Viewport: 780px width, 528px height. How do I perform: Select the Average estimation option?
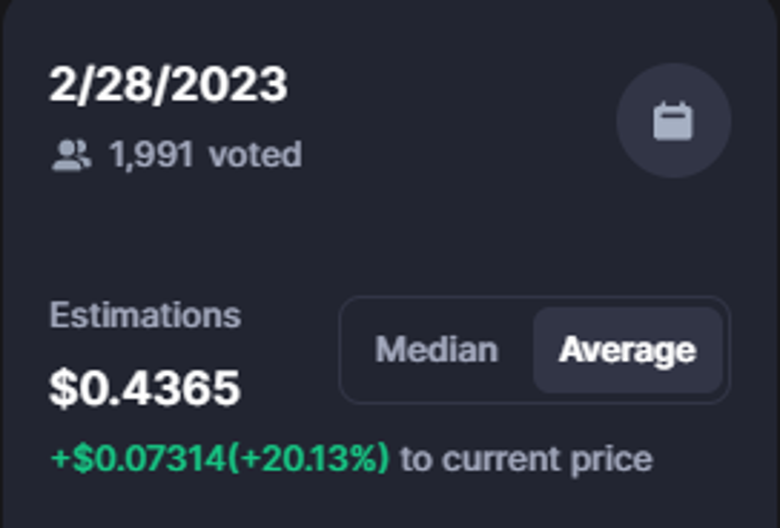(x=627, y=350)
